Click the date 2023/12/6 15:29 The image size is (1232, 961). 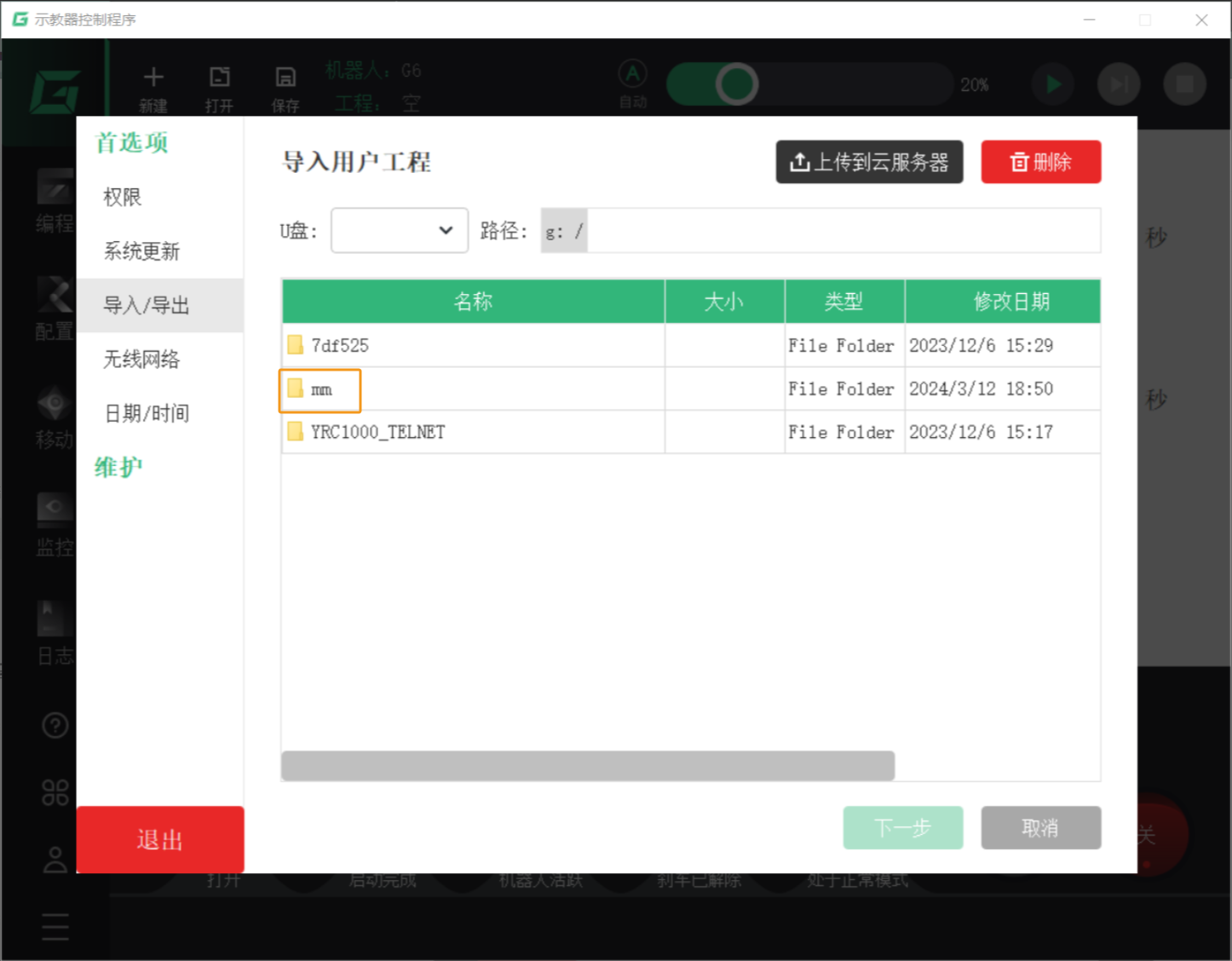click(x=982, y=346)
